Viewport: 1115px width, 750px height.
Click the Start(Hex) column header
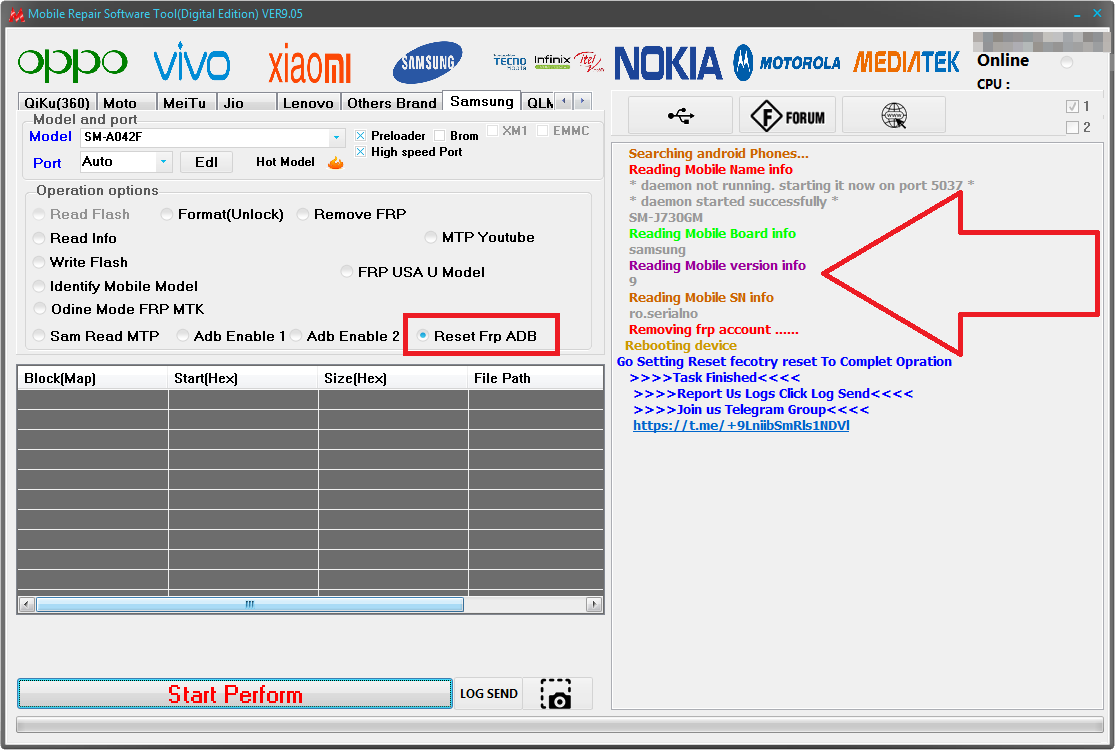242,378
